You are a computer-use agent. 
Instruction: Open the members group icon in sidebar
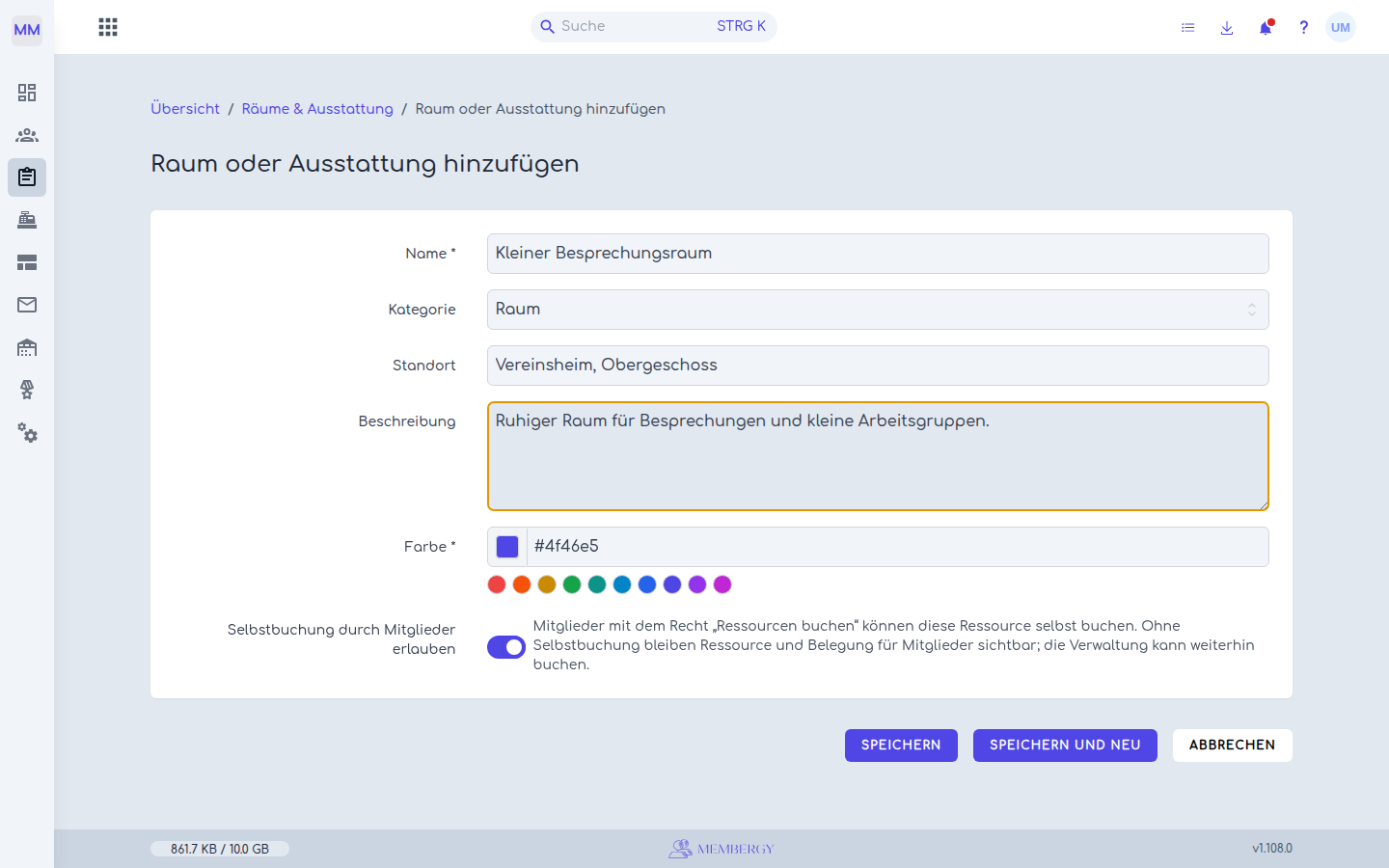point(27,135)
